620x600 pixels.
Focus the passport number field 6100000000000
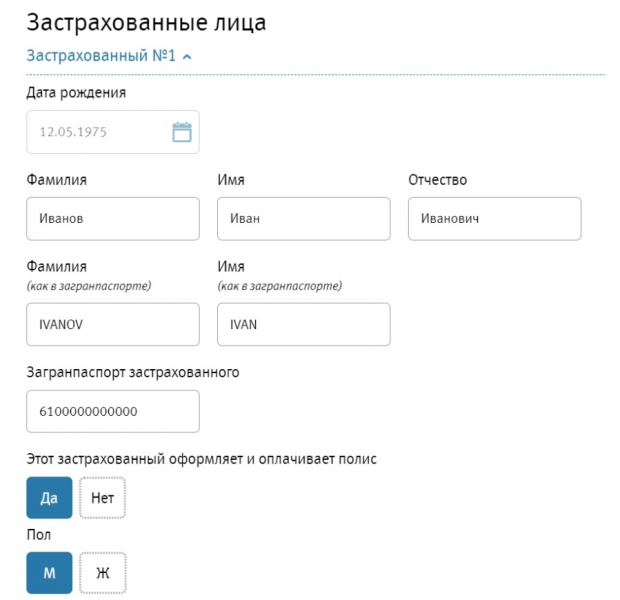coord(112,411)
